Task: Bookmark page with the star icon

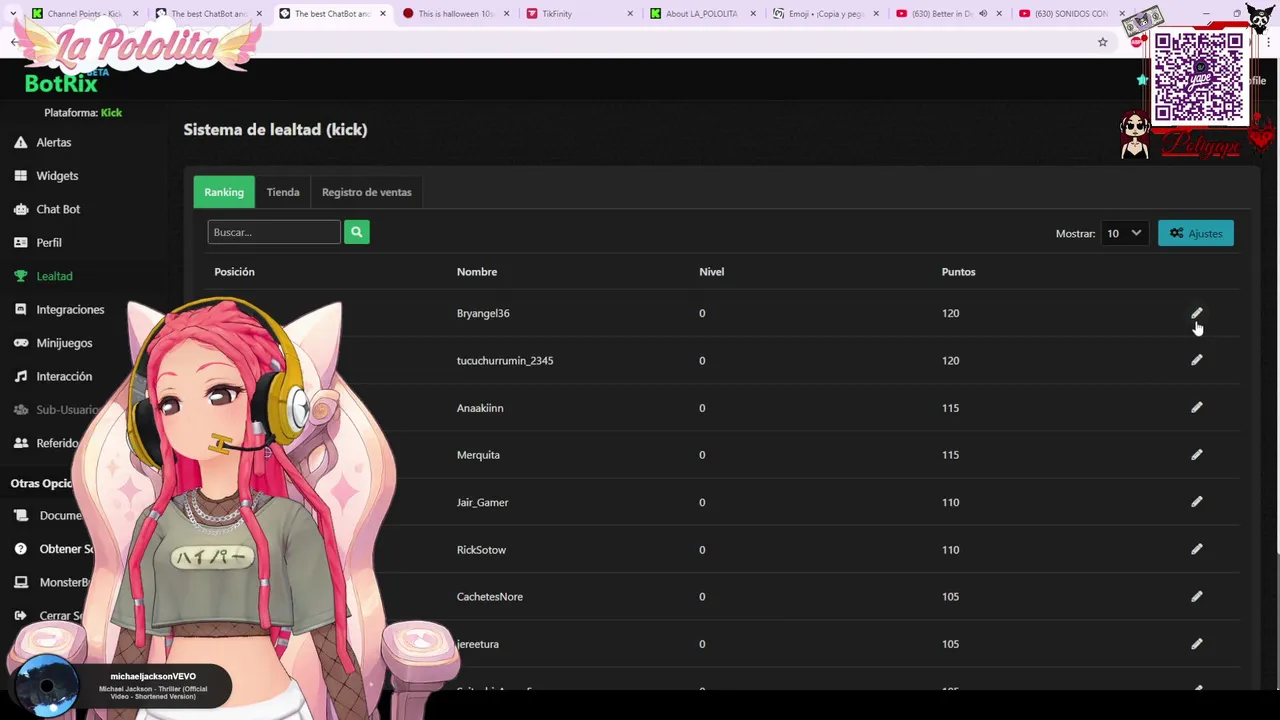Action: (1102, 42)
